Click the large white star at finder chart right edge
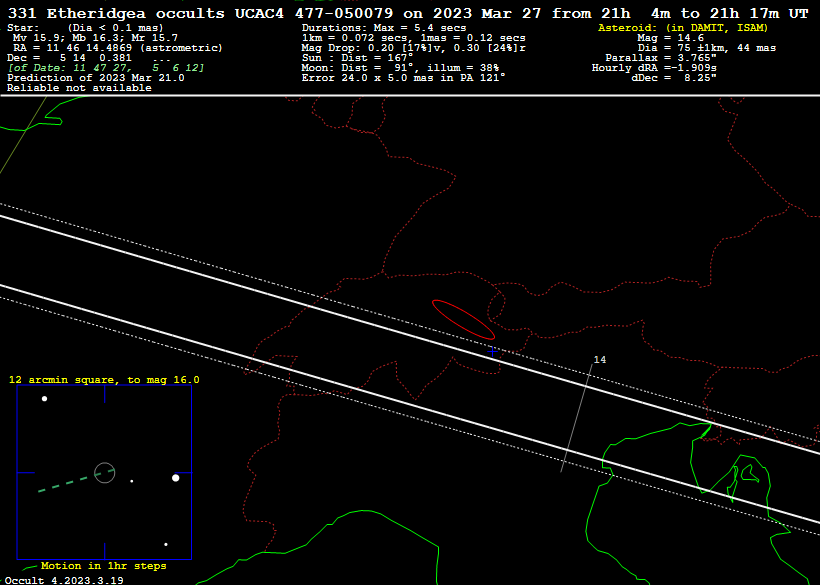The height and width of the screenshot is (585, 820). click(176, 478)
